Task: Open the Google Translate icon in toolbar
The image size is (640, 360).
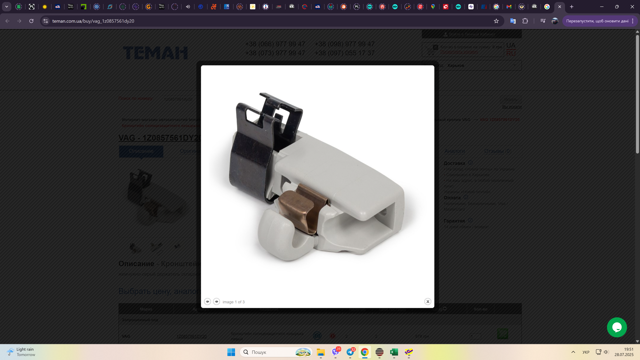Action: click(513, 21)
